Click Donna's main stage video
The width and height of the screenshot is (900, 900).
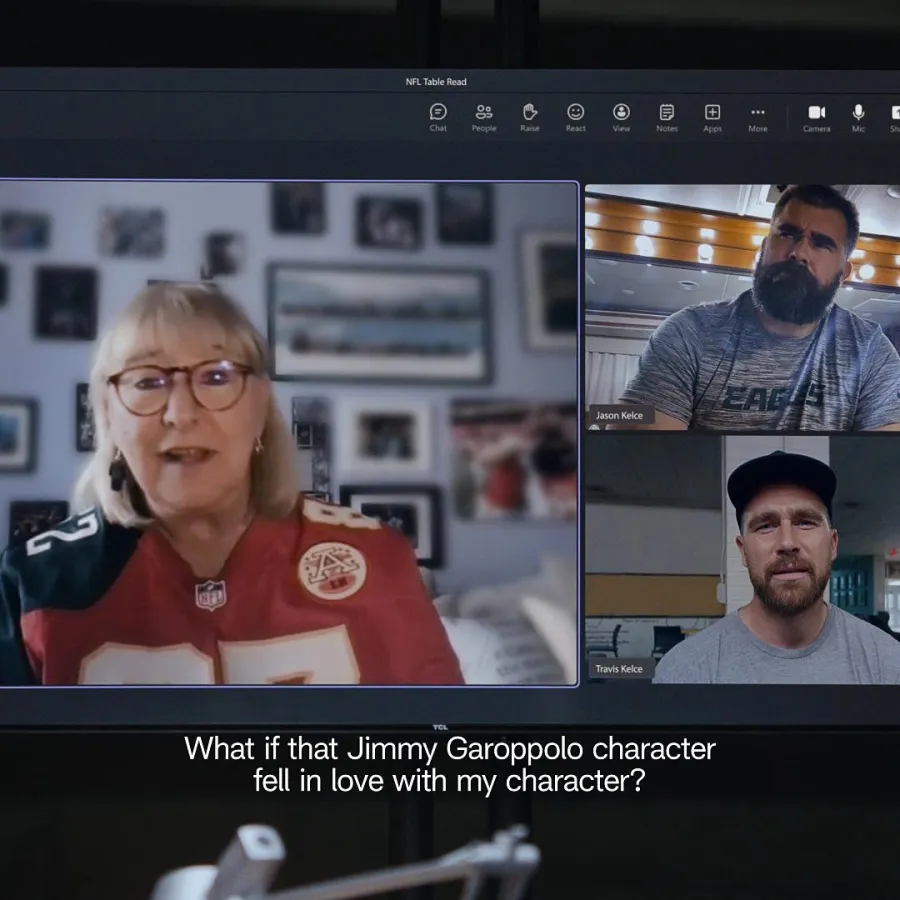coord(290,430)
